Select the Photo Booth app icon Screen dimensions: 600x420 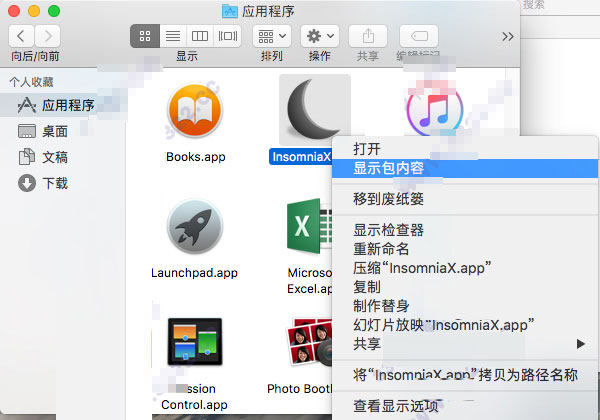310,342
